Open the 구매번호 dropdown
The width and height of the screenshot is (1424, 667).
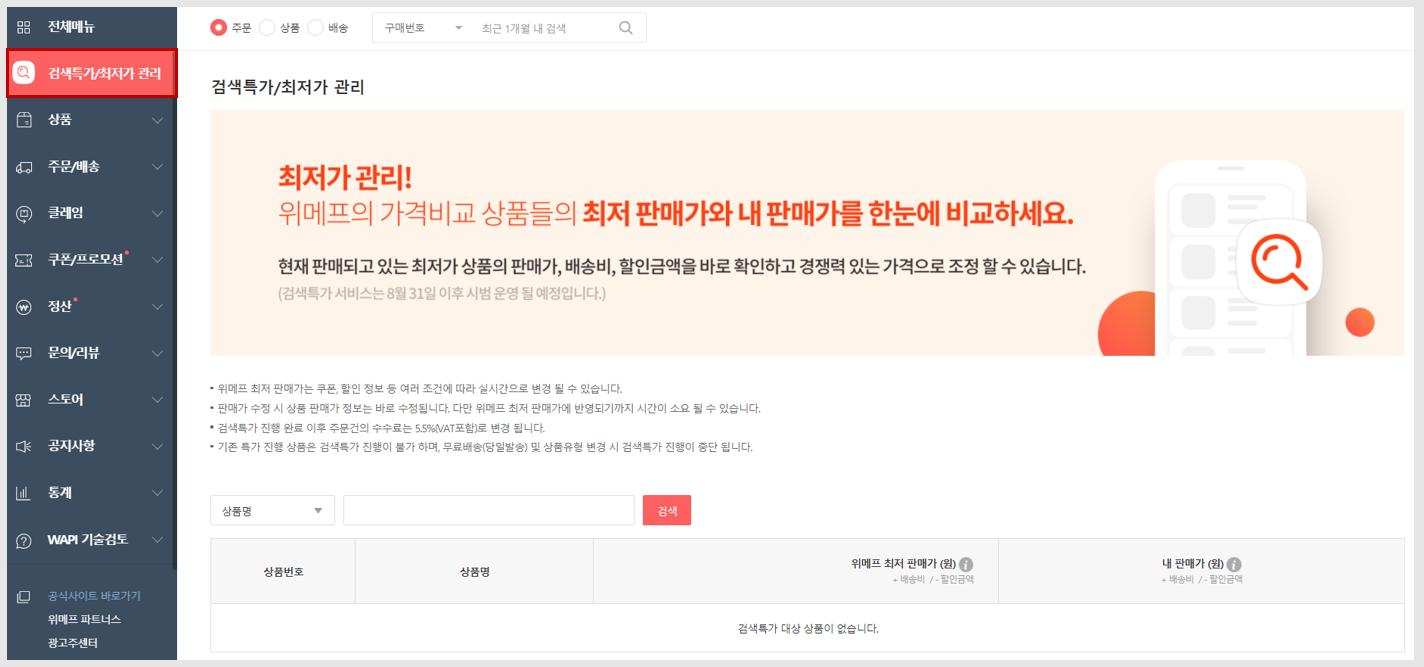click(423, 28)
